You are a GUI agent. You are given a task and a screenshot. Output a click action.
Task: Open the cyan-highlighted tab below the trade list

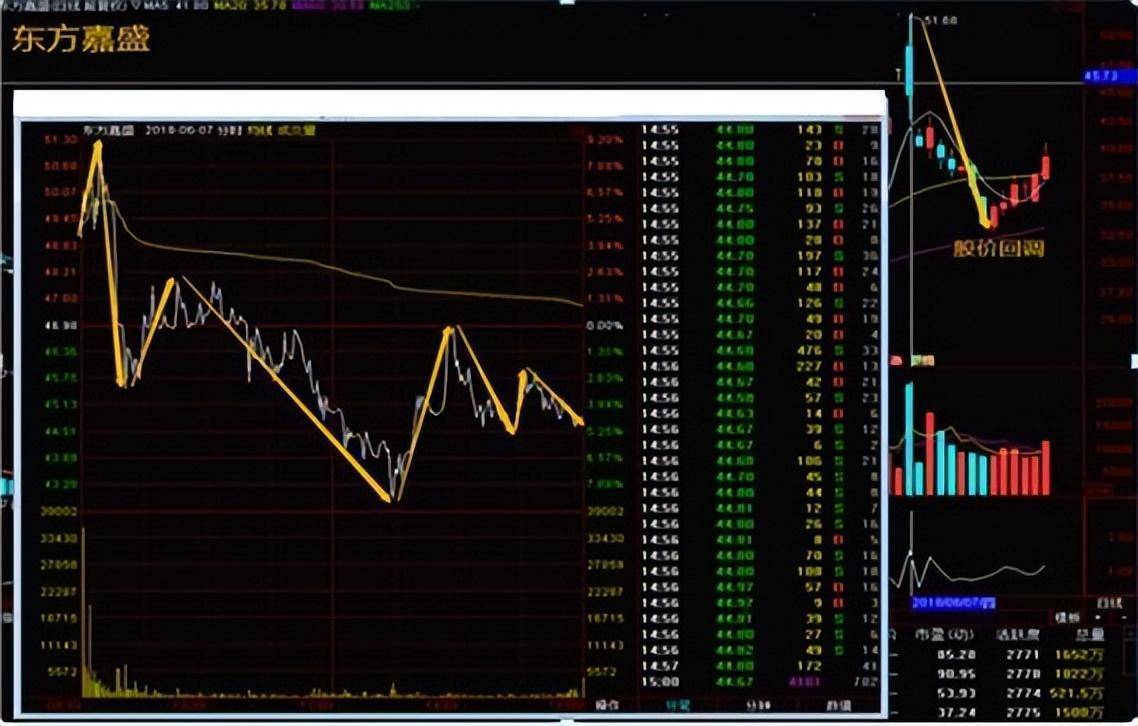[678, 705]
